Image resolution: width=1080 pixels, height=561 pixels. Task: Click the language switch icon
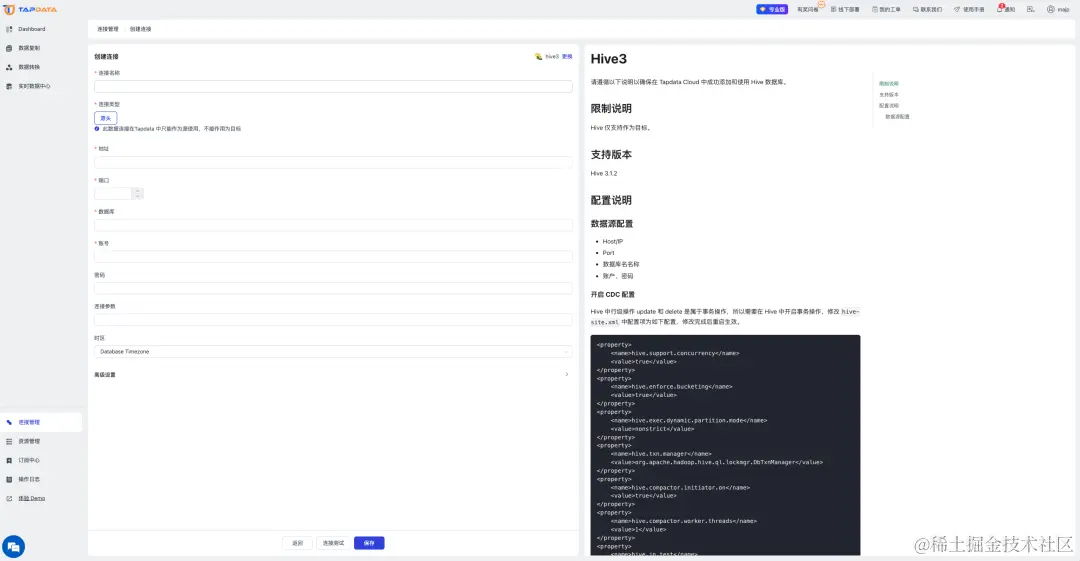[x=1030, y=10]
